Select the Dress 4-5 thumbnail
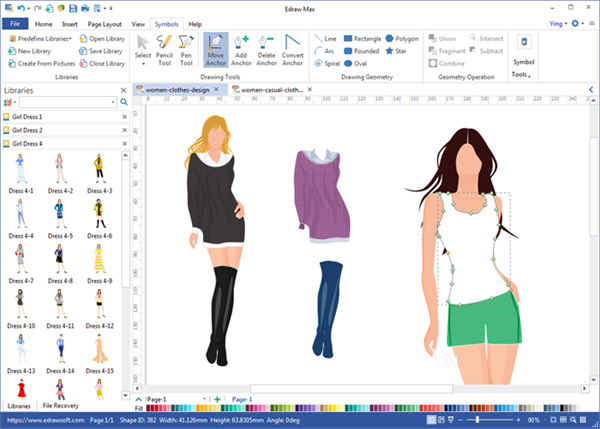This screenshot has width=600, height=429. click(61, 214)
